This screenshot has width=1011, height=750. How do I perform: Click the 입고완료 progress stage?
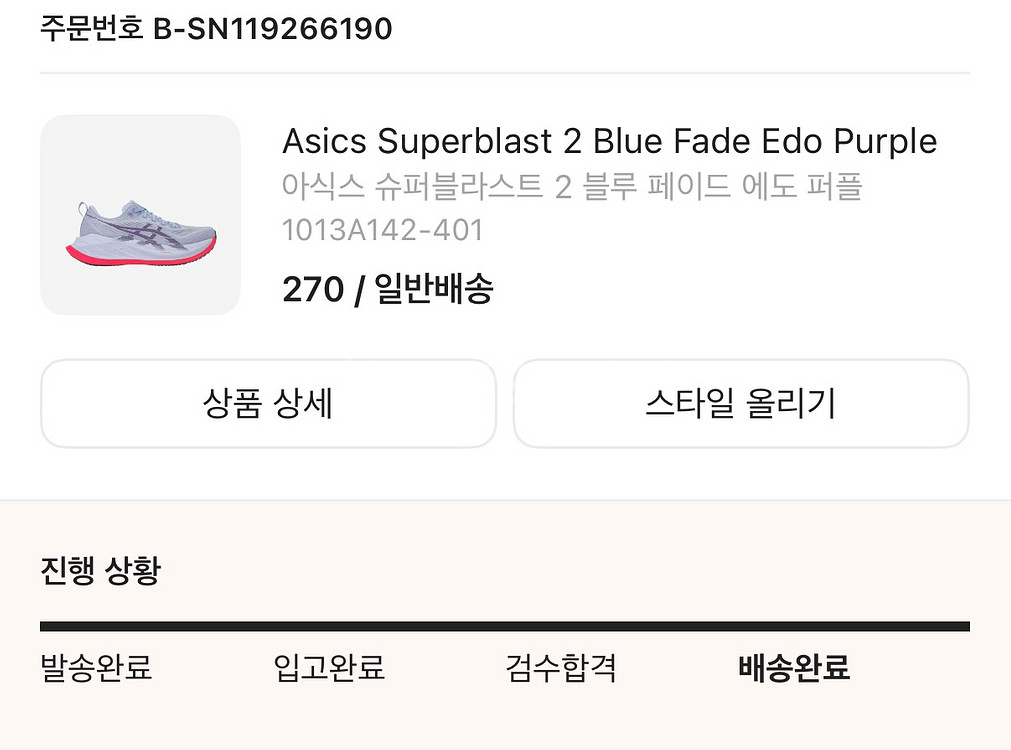point(331,668)
